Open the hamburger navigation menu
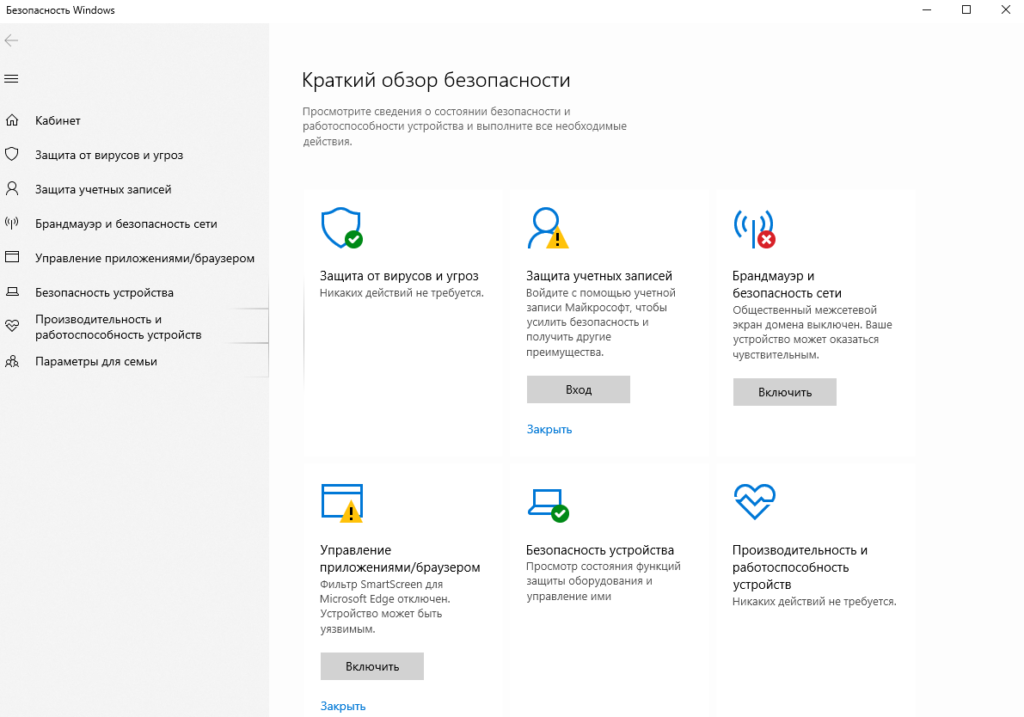Screen dimensions: 1024x717 click(11, 79)
